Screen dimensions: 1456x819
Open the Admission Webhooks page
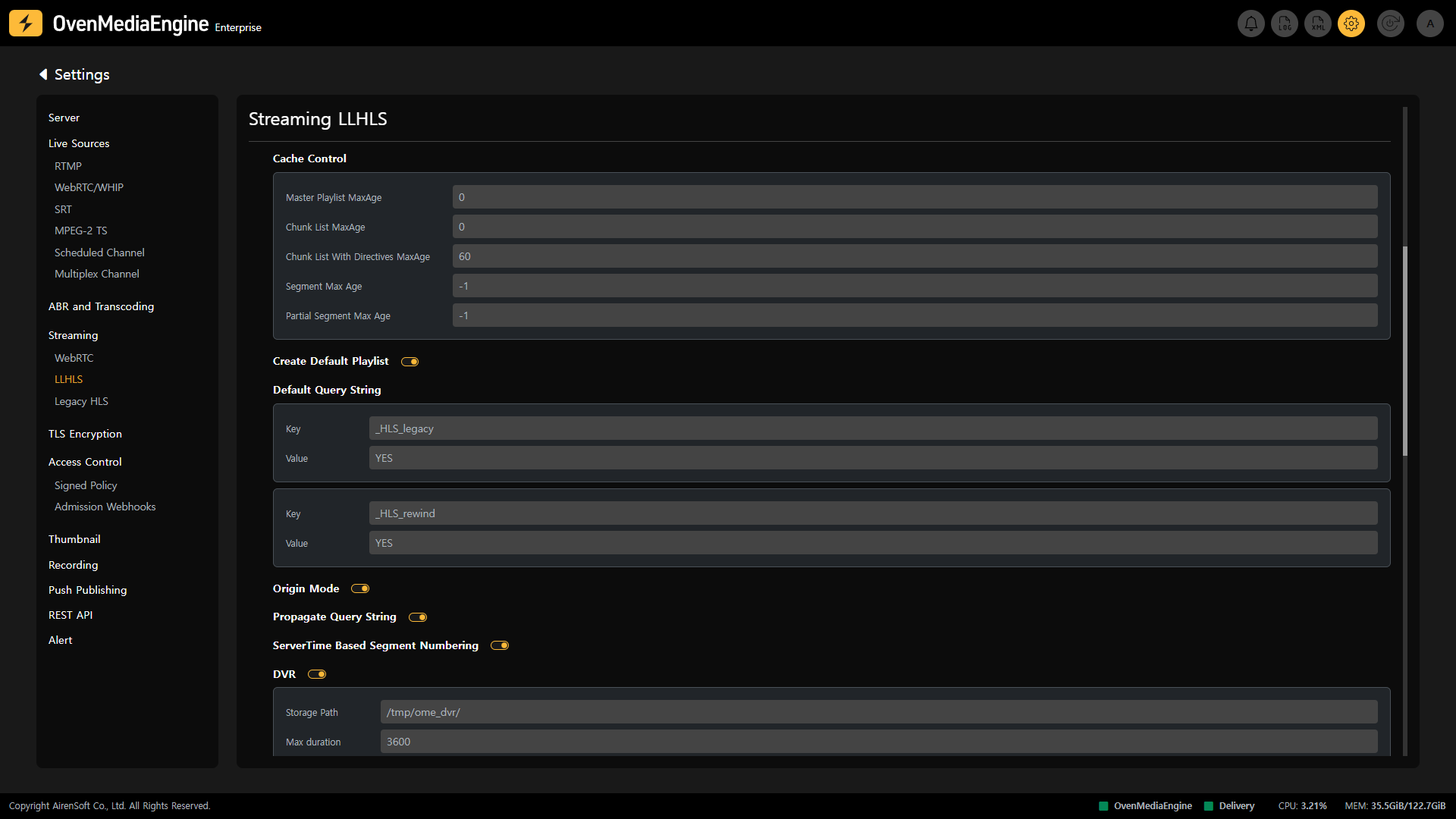[x=105, y=507]
